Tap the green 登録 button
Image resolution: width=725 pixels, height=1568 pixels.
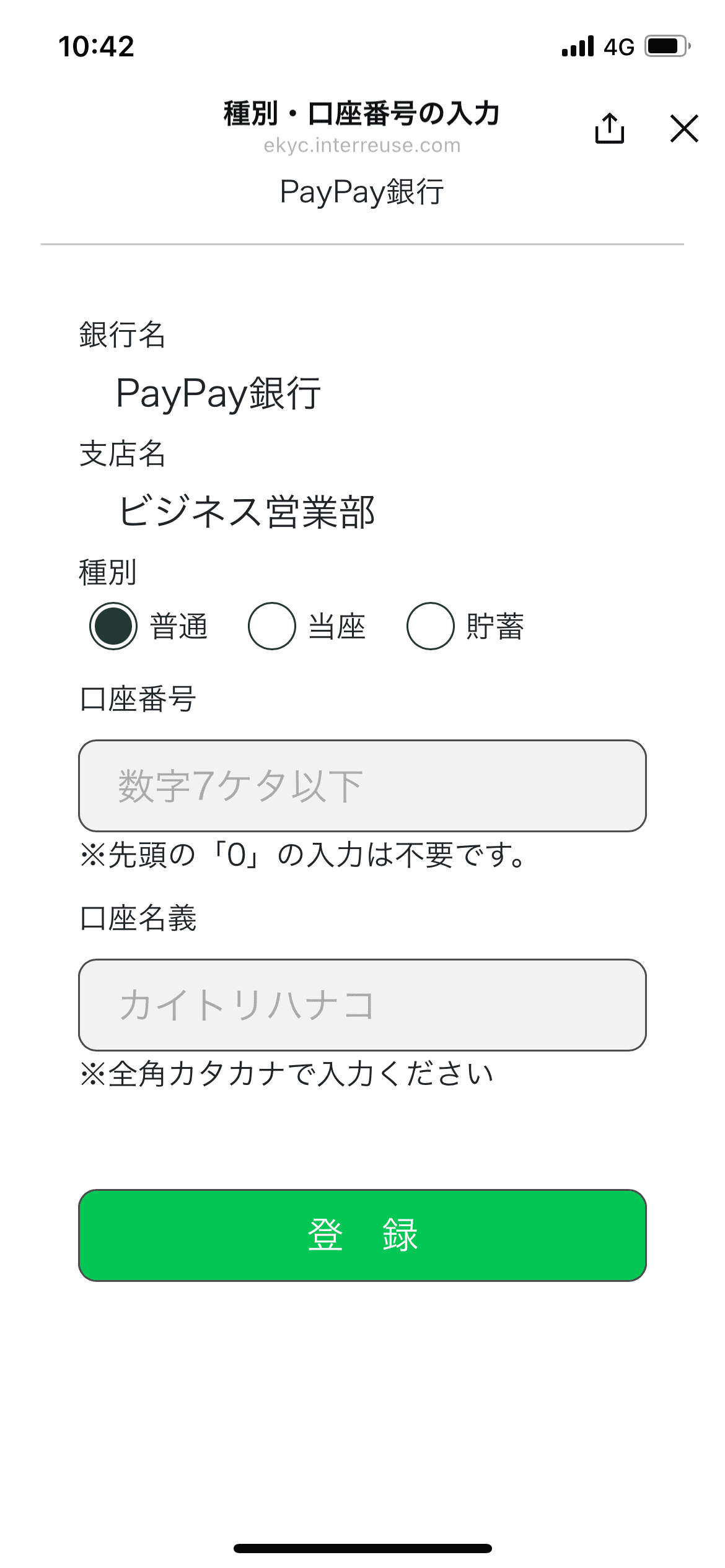click(362, 1235)
